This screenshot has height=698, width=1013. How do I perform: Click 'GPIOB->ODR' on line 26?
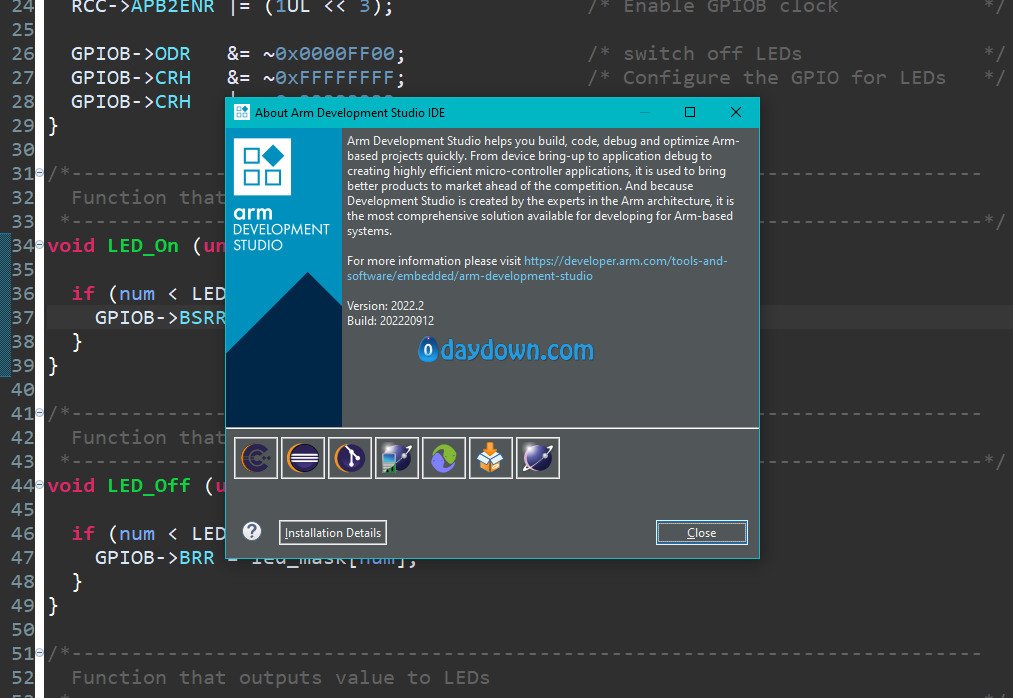point(131,54)
